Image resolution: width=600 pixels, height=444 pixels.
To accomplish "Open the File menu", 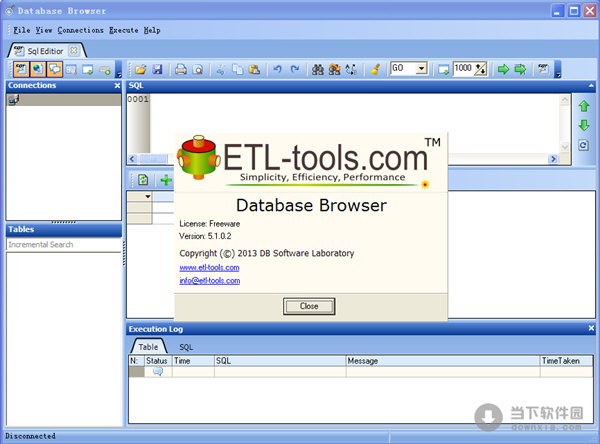I will (21, 30).
